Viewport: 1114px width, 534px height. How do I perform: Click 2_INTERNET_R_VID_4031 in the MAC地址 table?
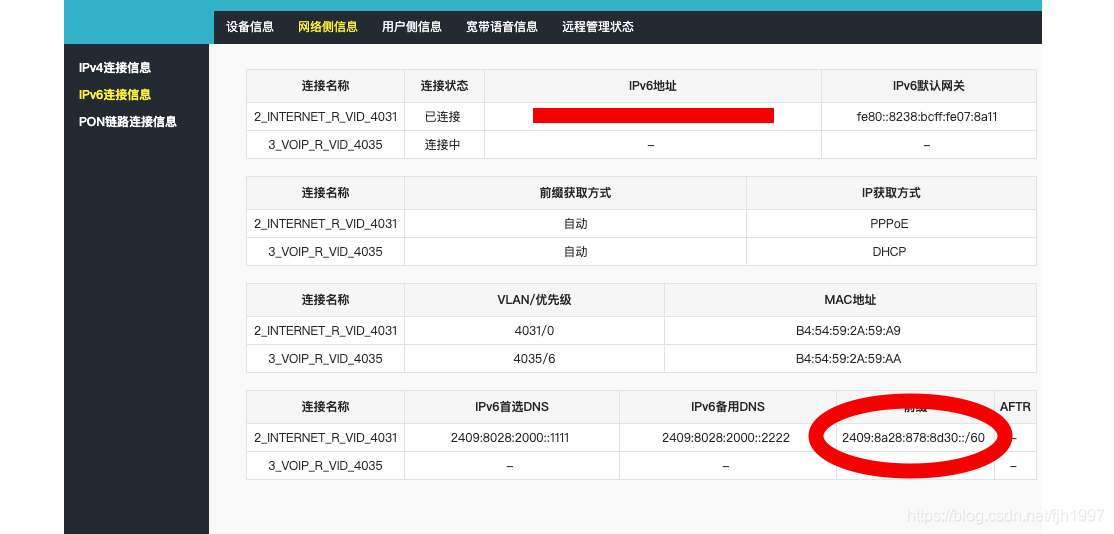(x=325, y=331)
